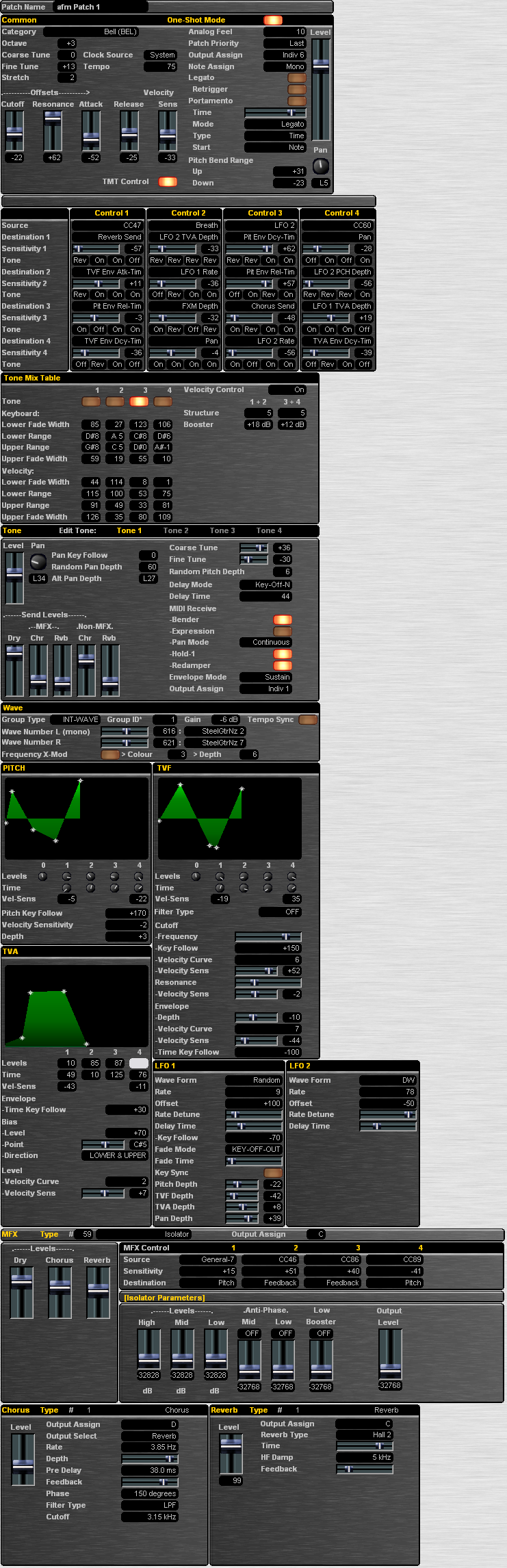
Task: Open the Category Bell (BEL) selector
Action: 92,31
